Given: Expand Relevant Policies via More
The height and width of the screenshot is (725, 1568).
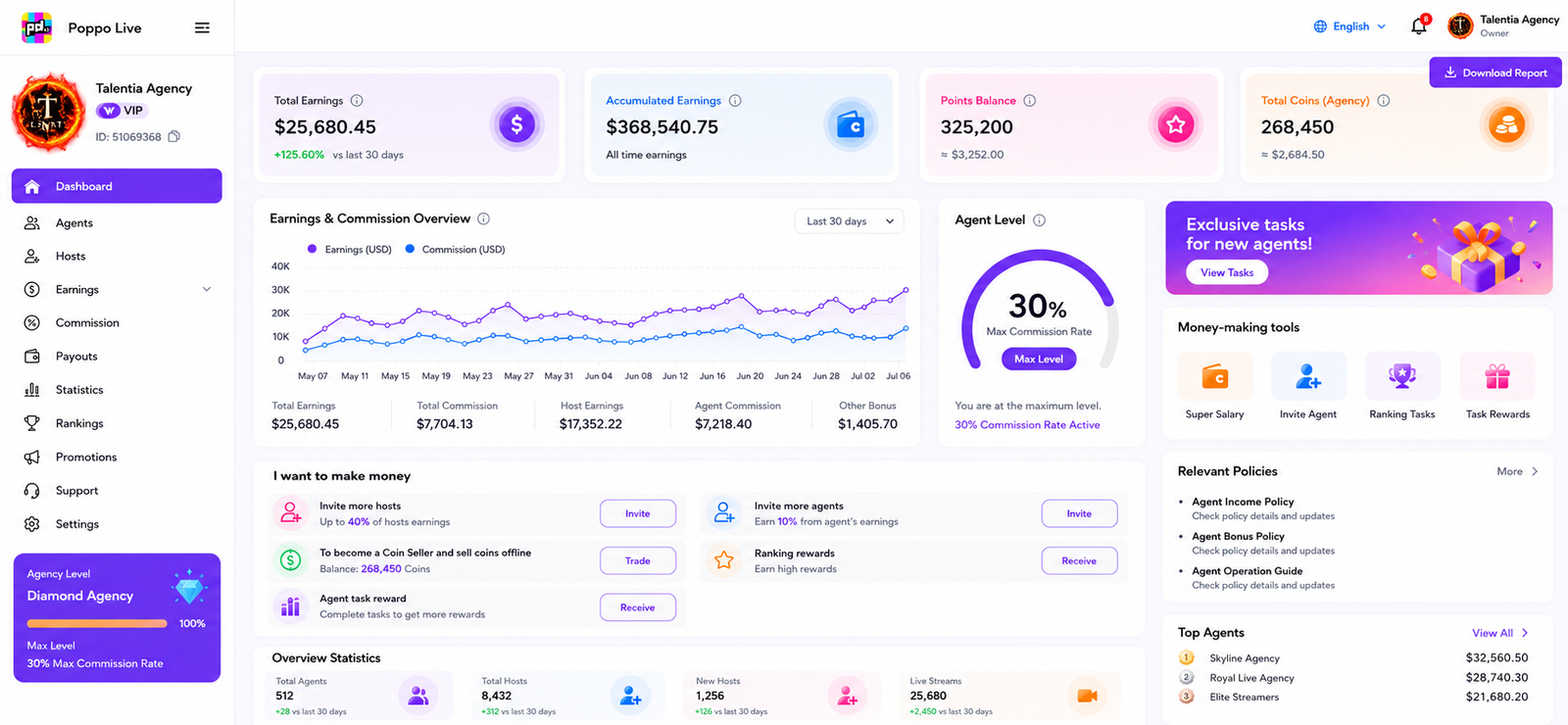Looking at the screenshot, I should [1517, 471].
